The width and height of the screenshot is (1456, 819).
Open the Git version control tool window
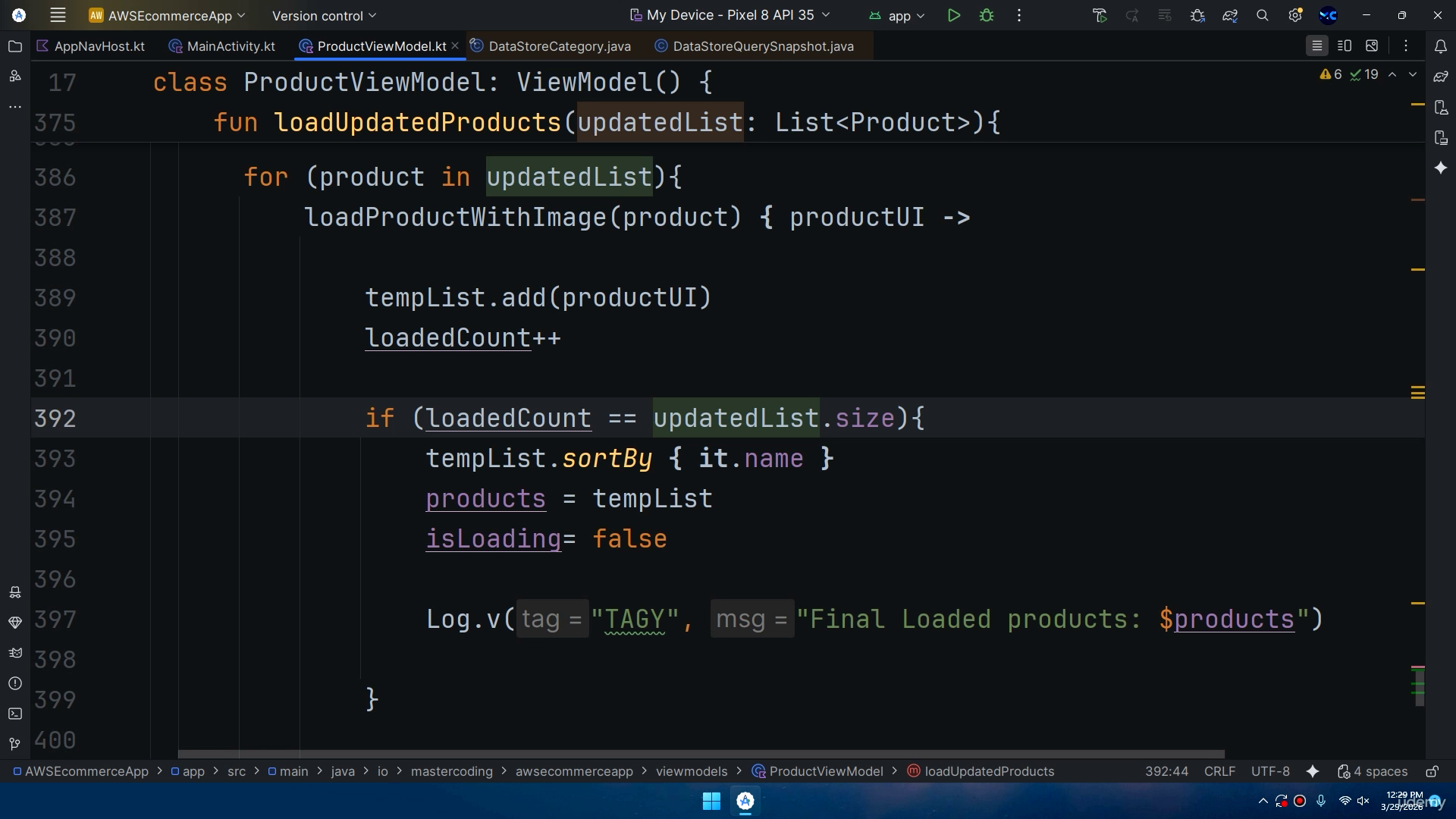(x=15, y=744)
